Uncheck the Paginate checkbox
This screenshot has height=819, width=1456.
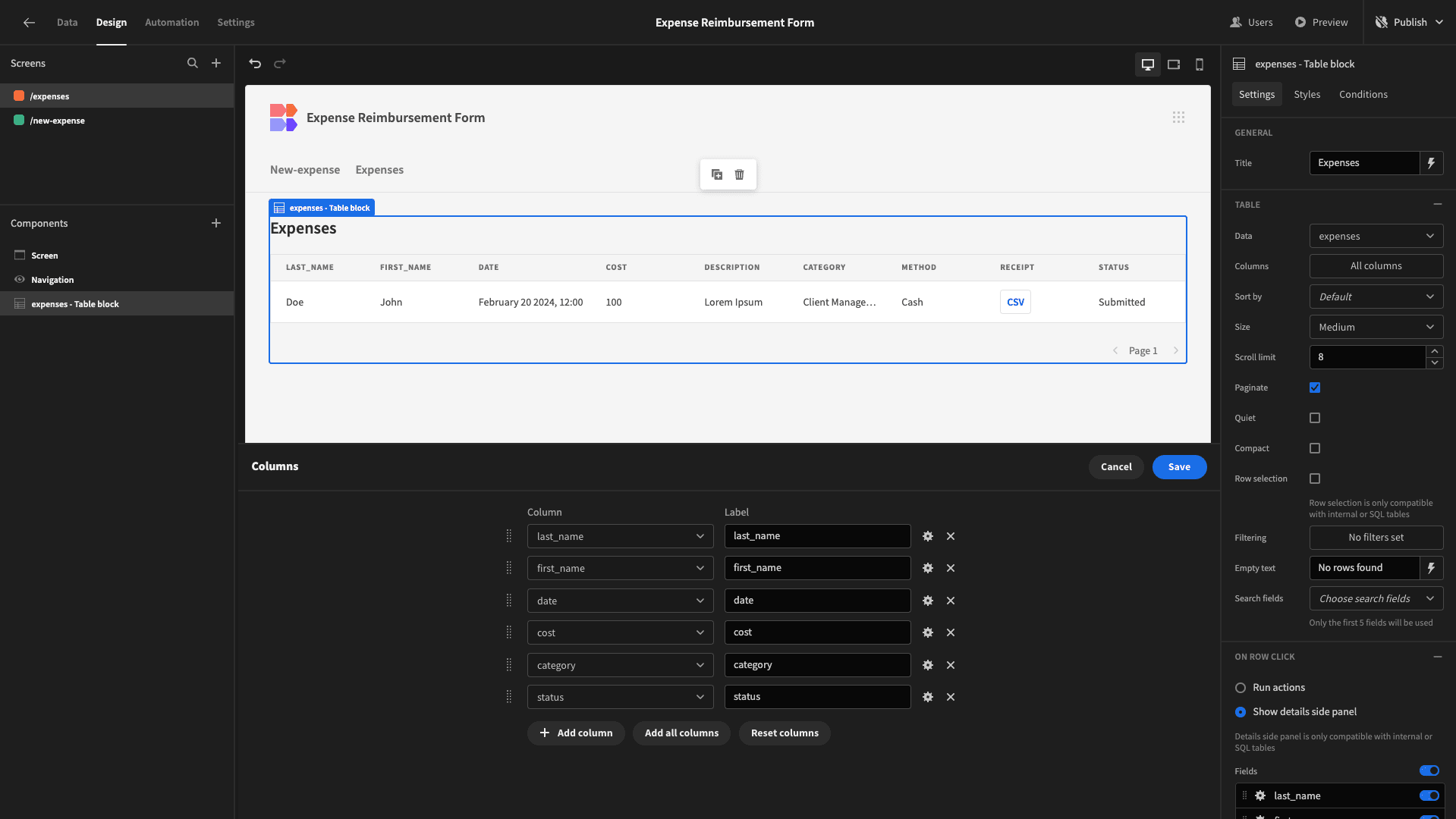click(x=1315, y=388)
